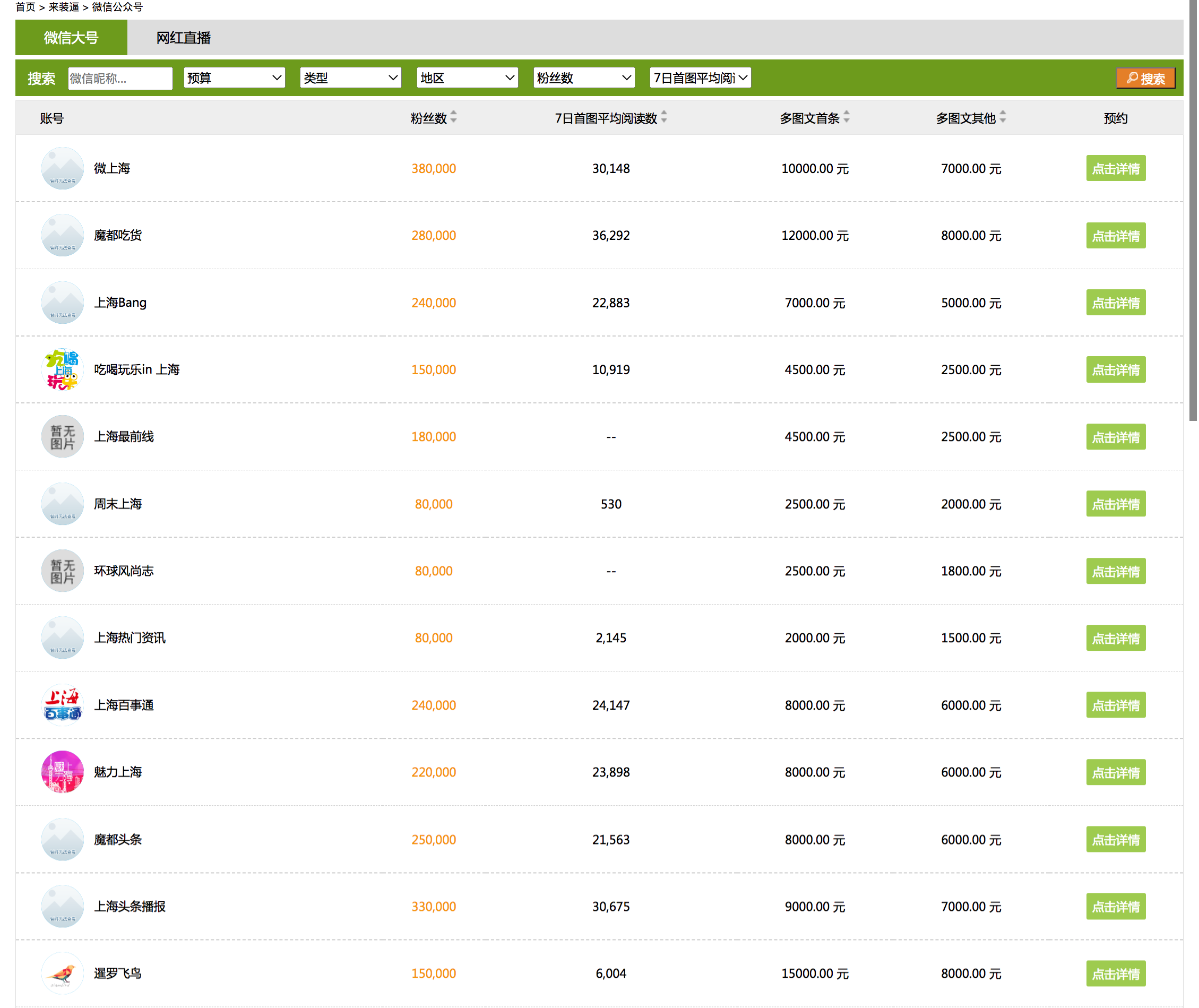The height and width of the screenshot is (1008, 1199).
Task: Sort by 多图文其他 column arrows
Action: (x=1003, y=117)
